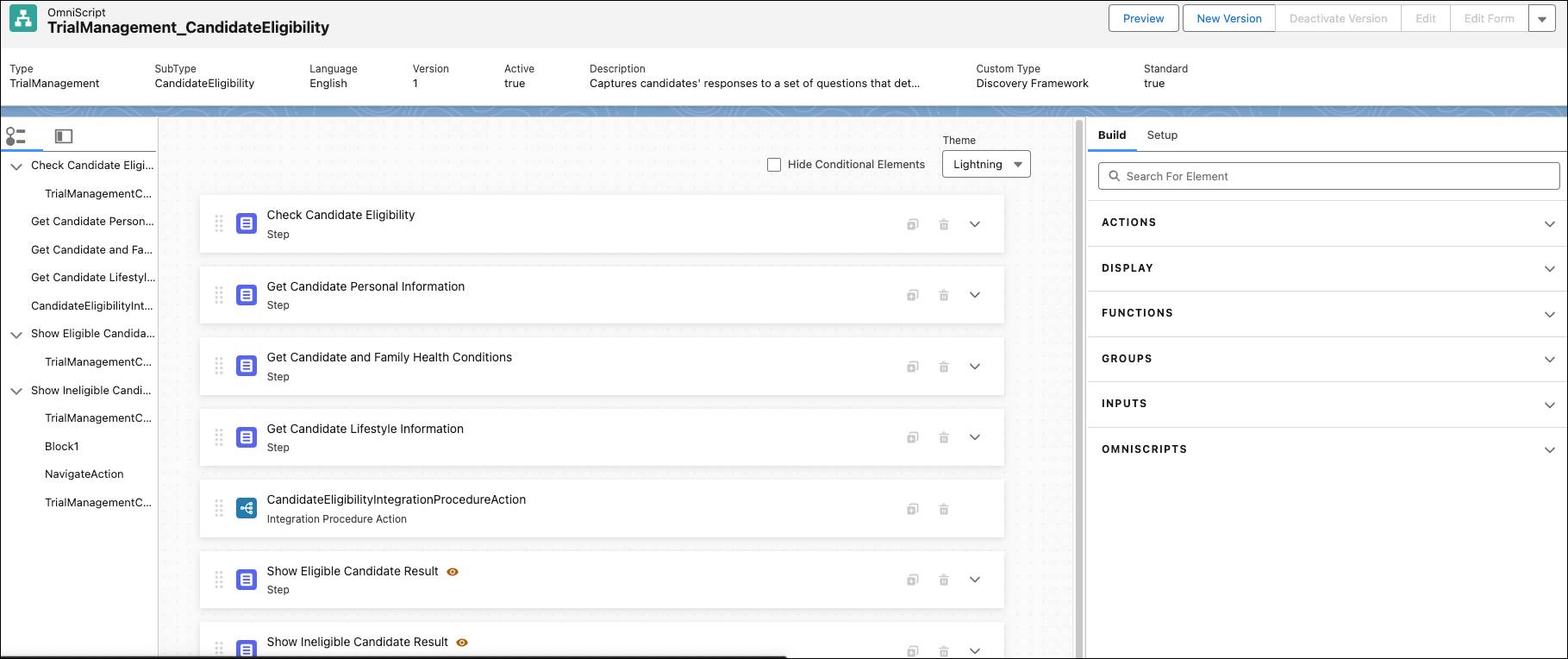This screenshot has width=1568, height=659.
Task: Delete the Get Candidate Personal Information step
Action: [x=944, y=295]
